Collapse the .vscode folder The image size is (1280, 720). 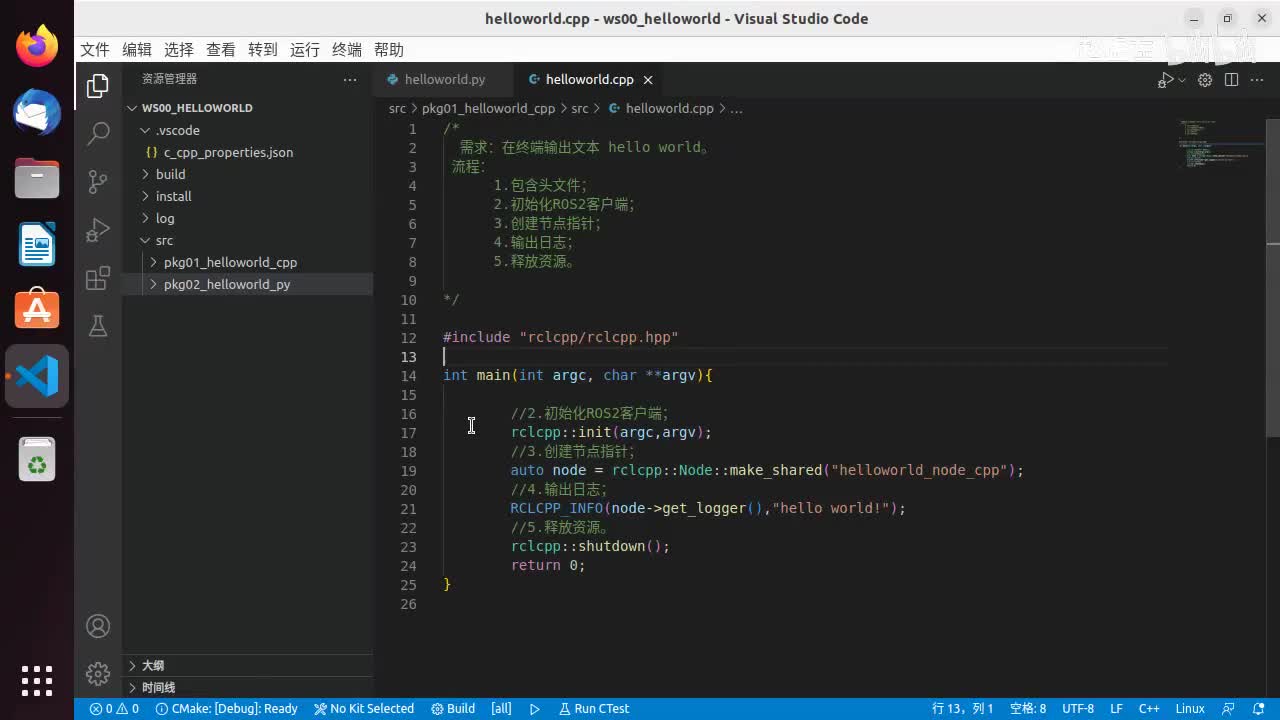click(248, 130)
